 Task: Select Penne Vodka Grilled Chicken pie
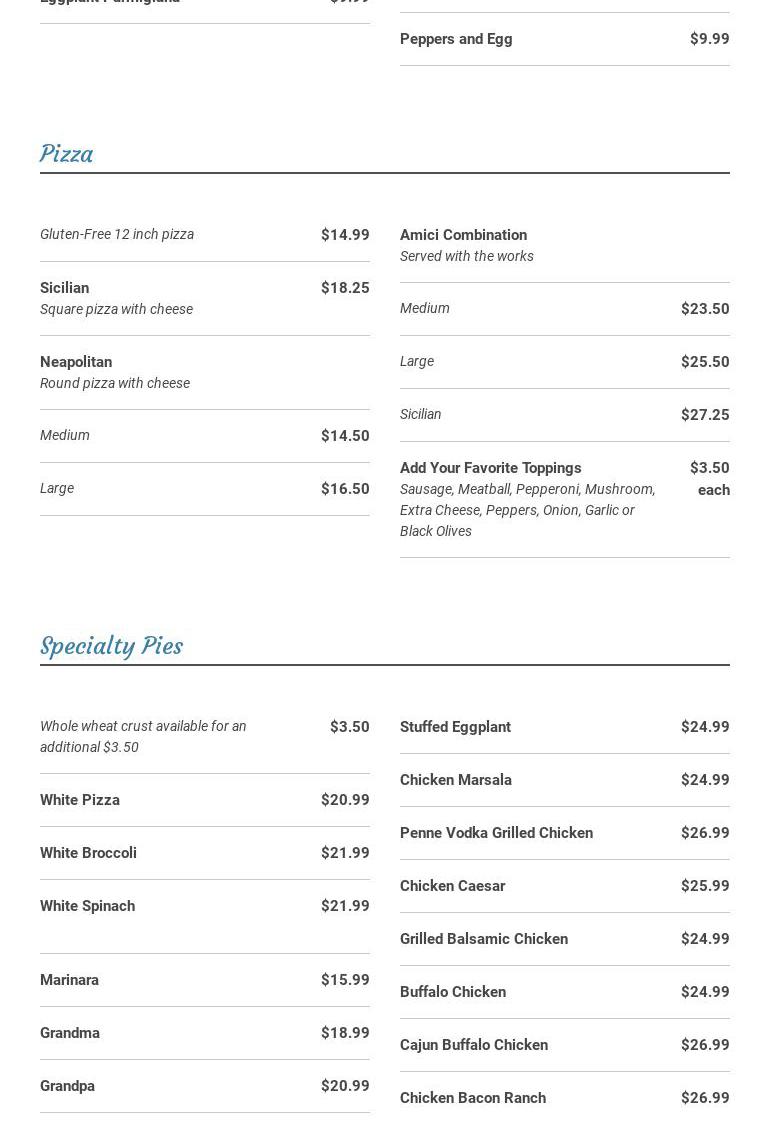[x=496, y=833]
